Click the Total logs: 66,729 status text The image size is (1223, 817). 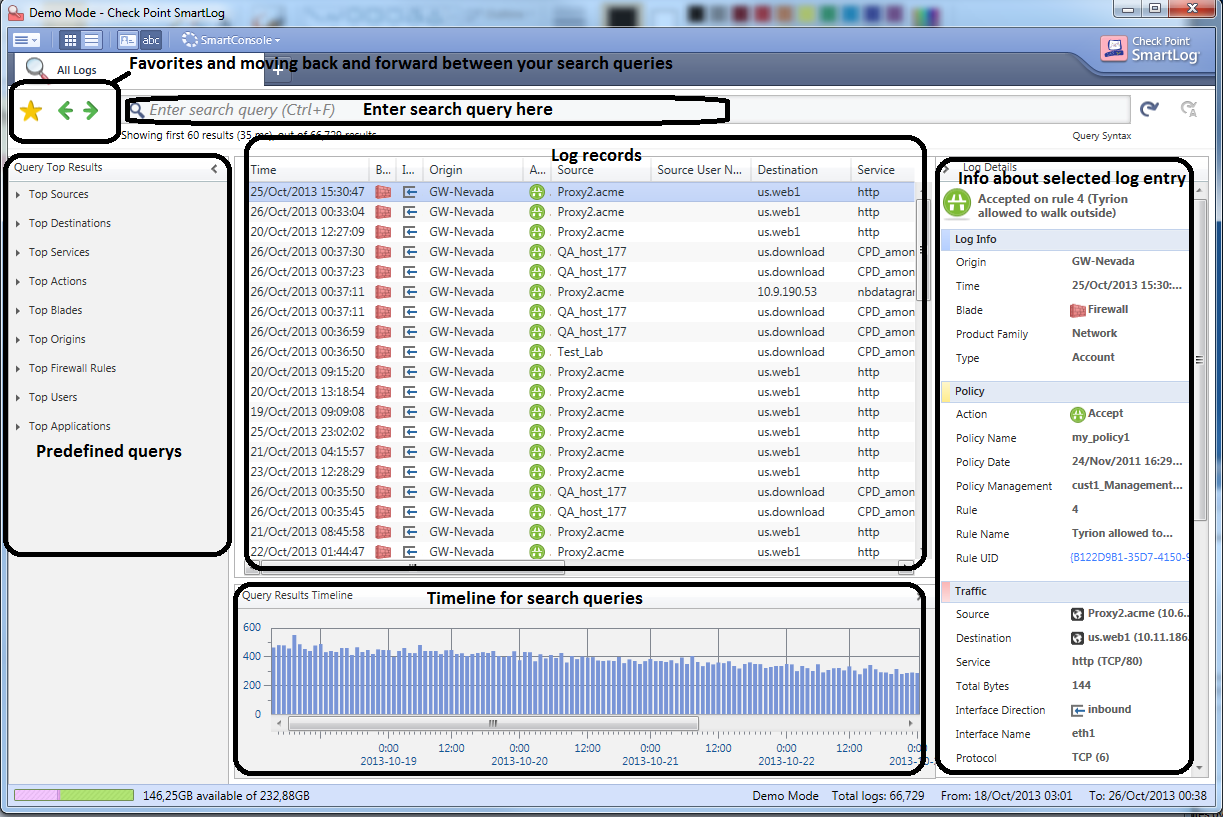878,796
